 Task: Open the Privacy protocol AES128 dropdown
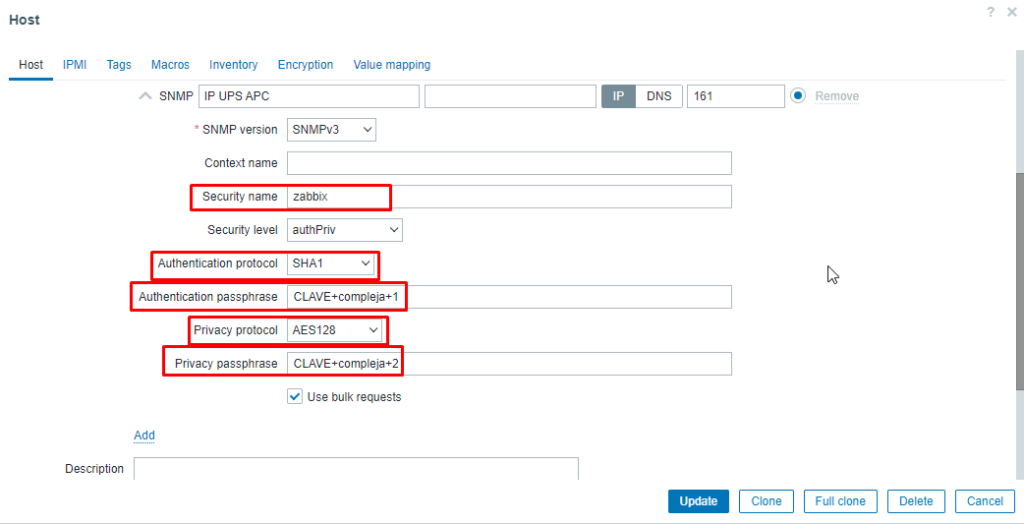[x=334, y=331]
